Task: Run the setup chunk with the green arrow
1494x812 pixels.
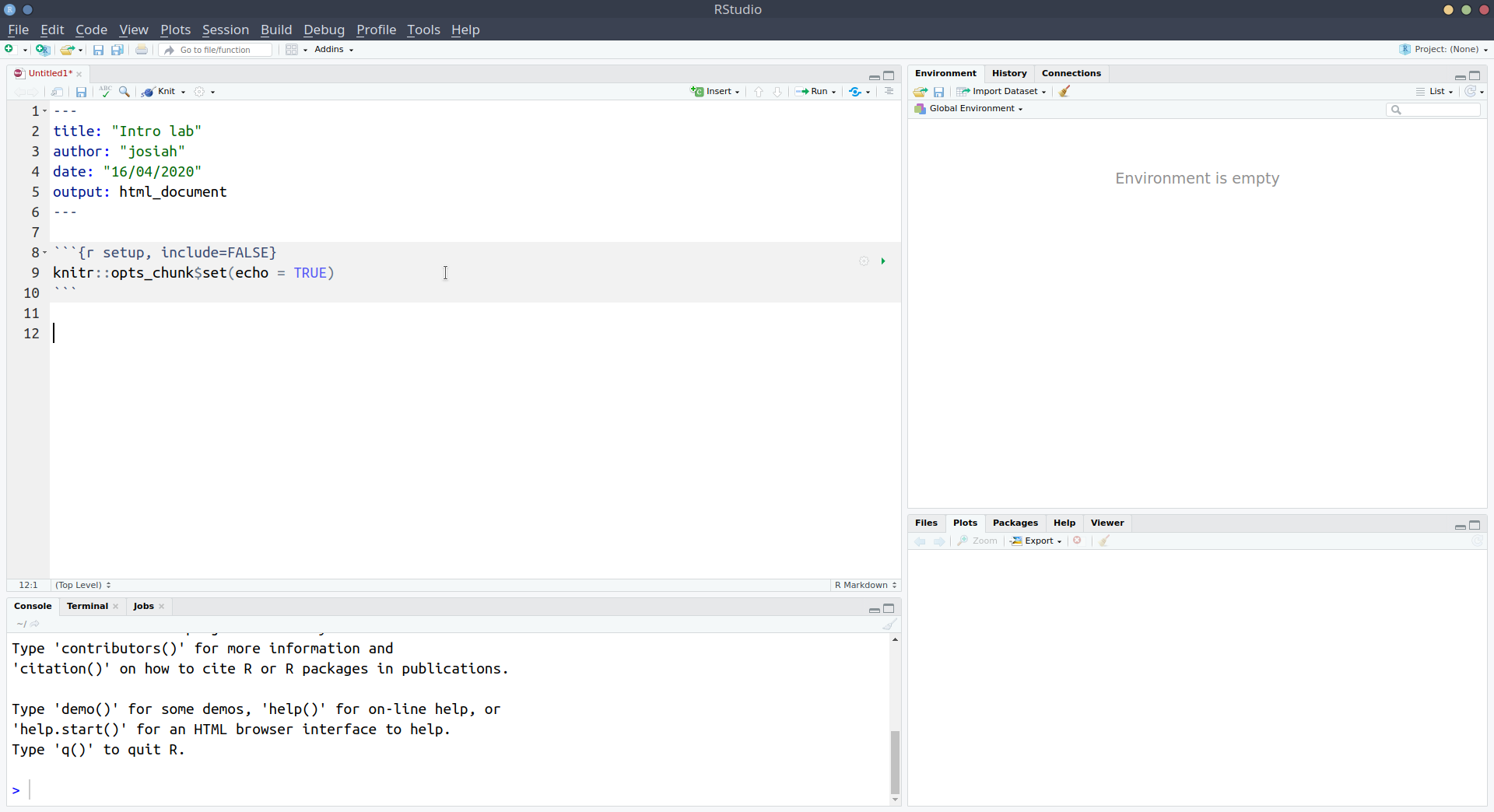Action: click(883, 261)
